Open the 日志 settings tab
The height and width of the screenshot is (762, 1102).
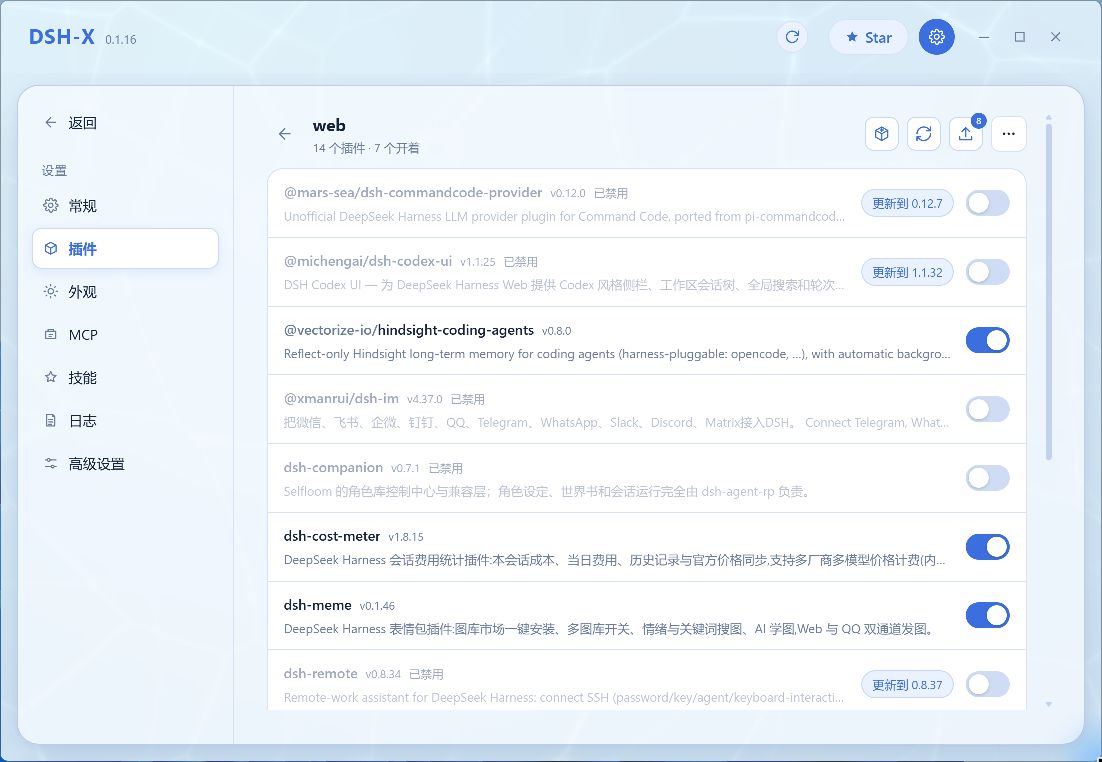point(125,420)
